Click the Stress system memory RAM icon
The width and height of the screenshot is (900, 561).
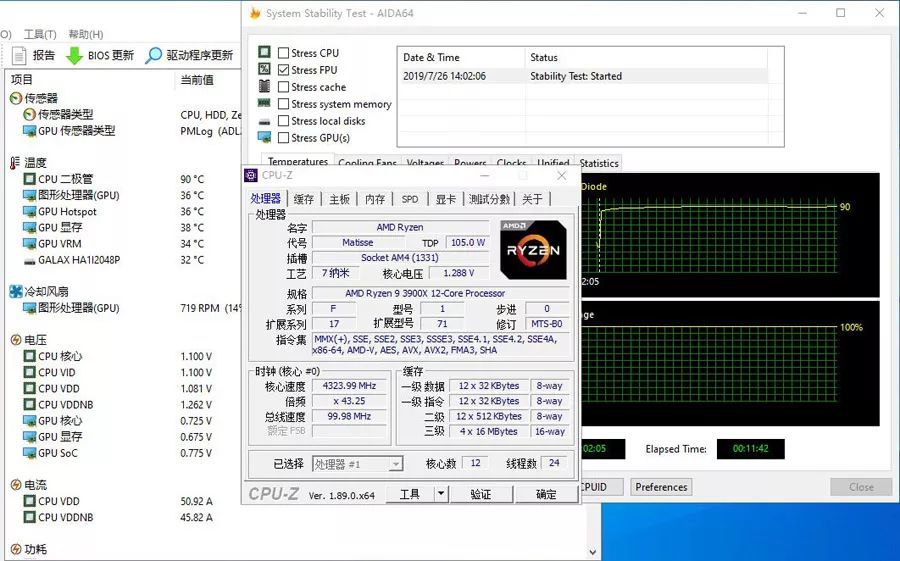pos(264,103)
